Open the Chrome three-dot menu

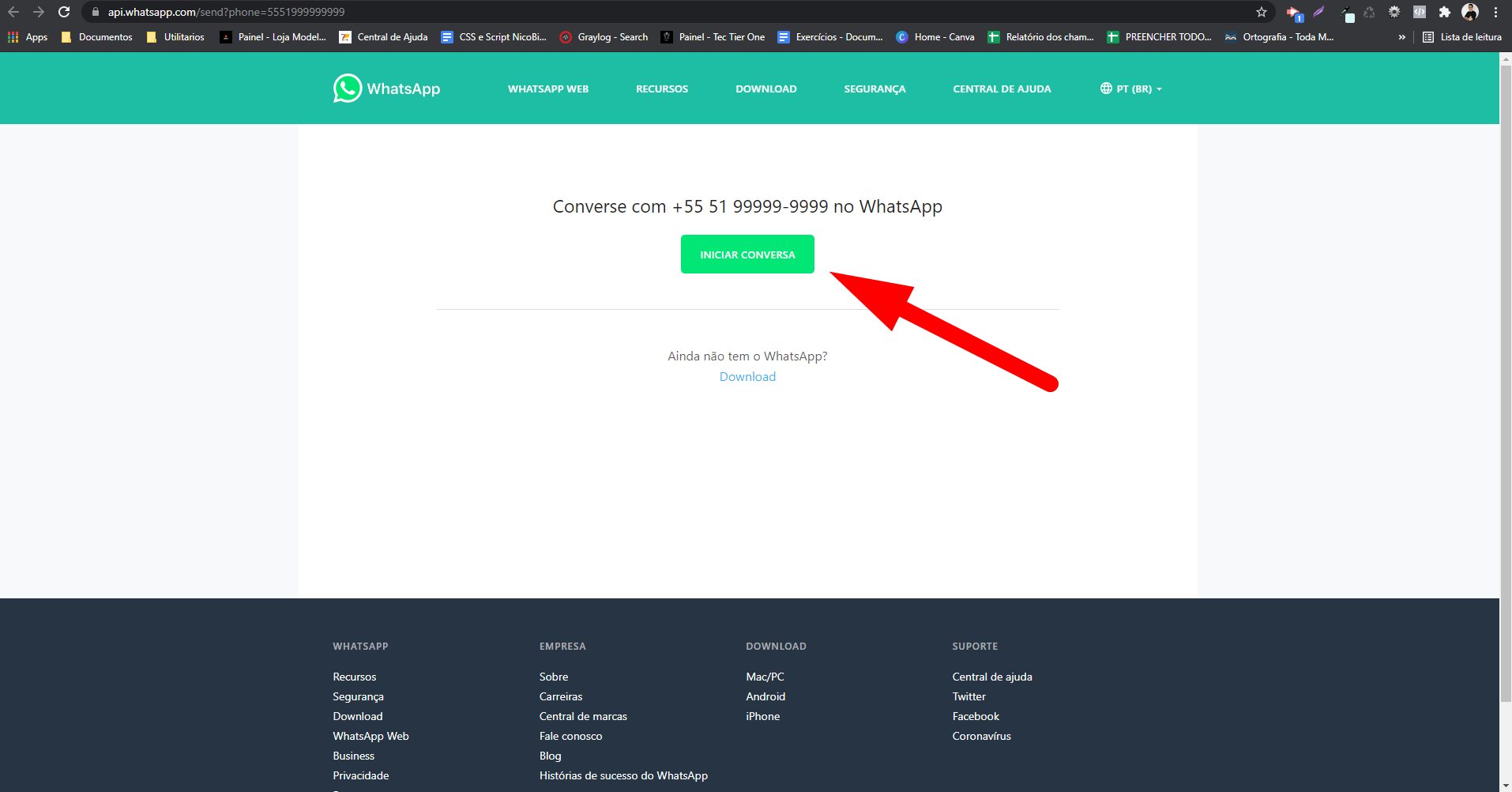[x=1495, y=12]
